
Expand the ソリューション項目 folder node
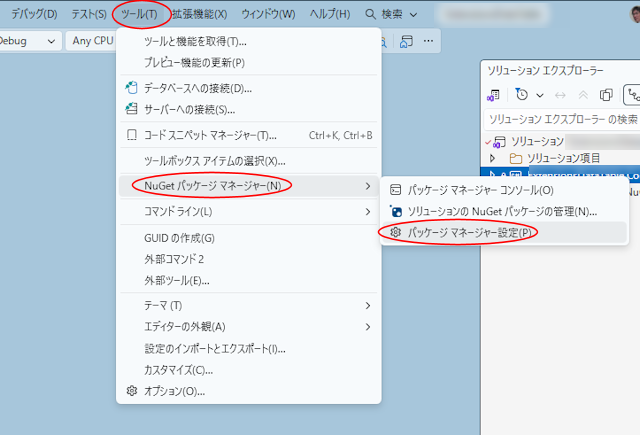pos(493,158)
